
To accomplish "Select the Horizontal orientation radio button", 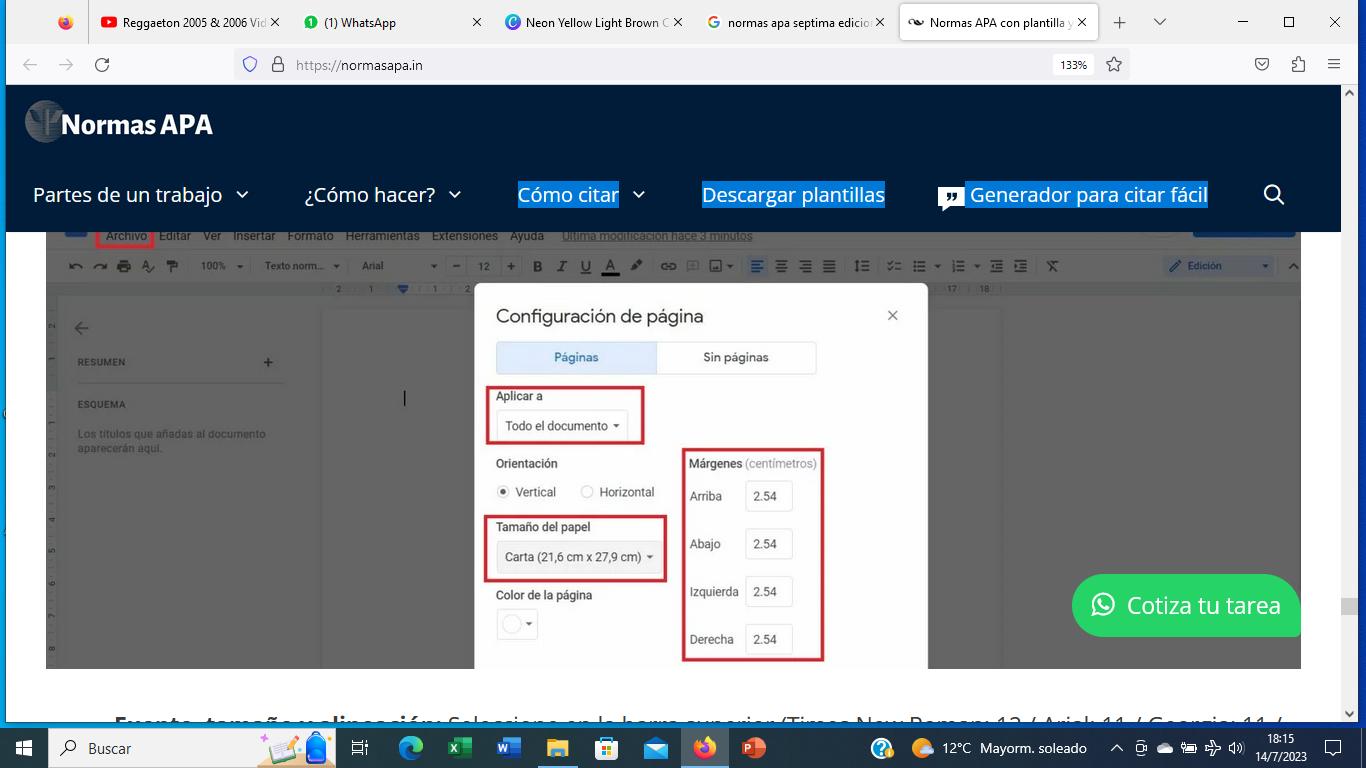I will click(x=587, y=492).
